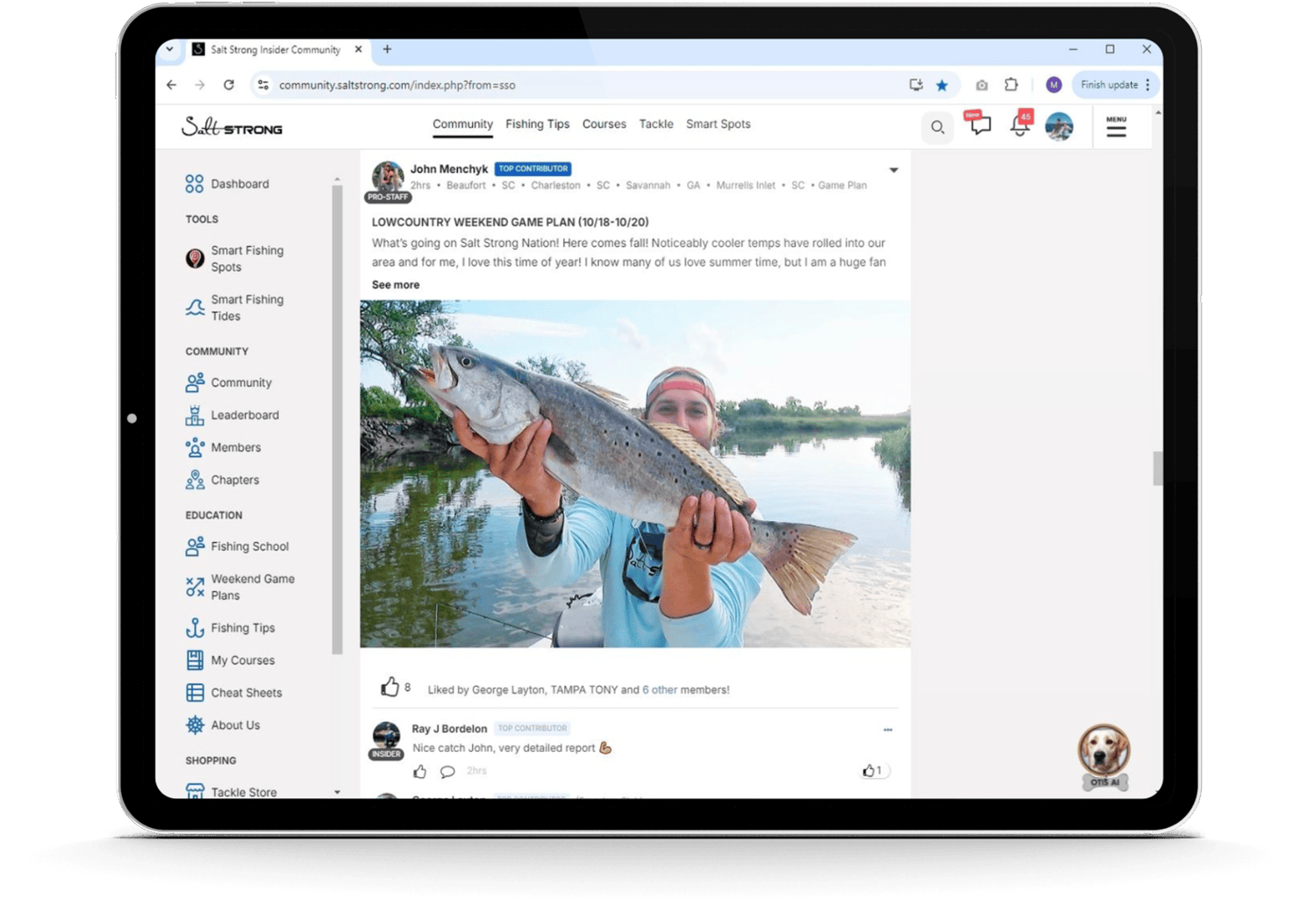Expand the post with See more
Image resolution: width=1316 pixels, height=906 pixels.
click(395, 285)
